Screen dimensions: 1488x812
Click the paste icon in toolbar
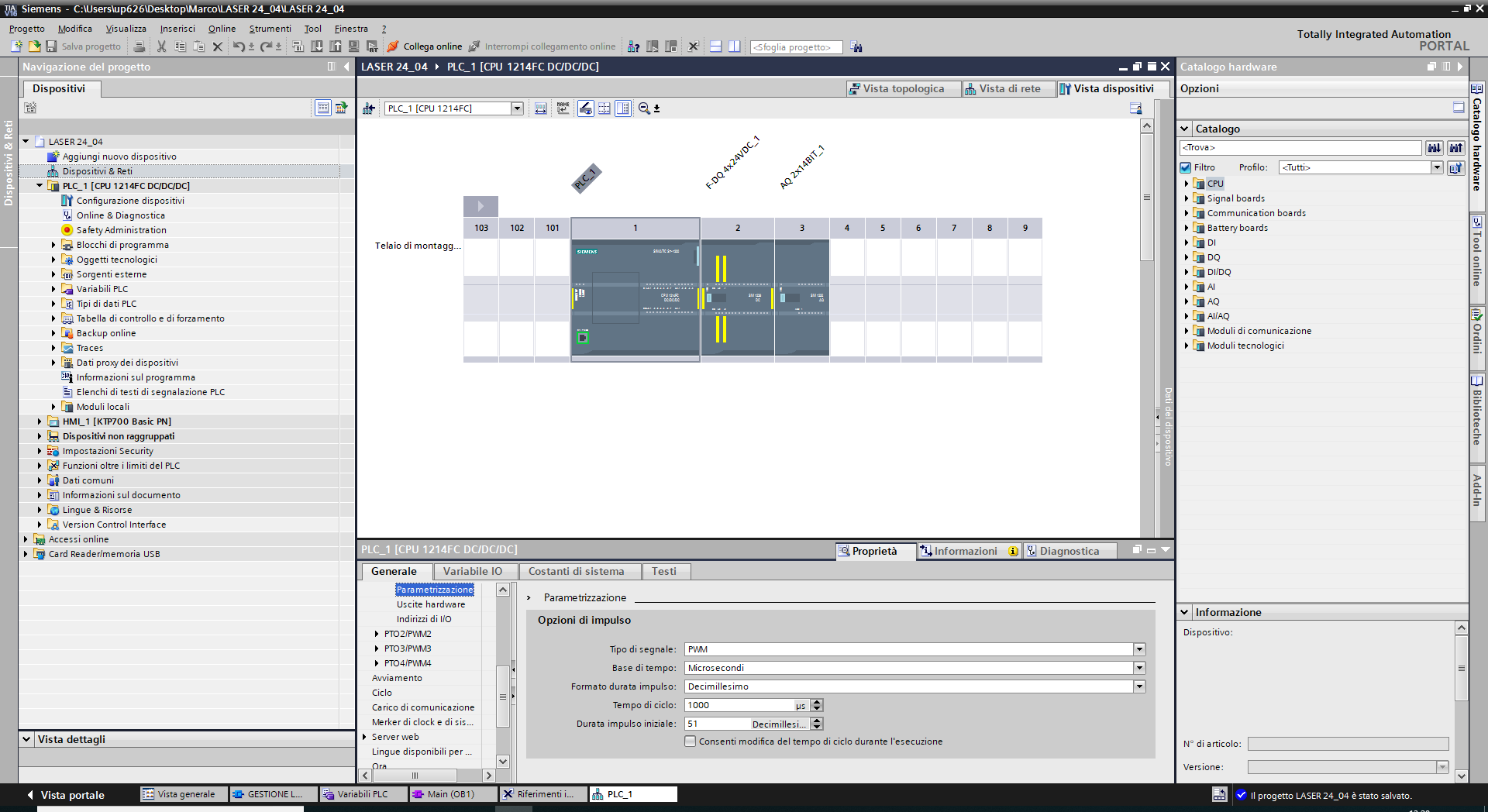point(198,46)
